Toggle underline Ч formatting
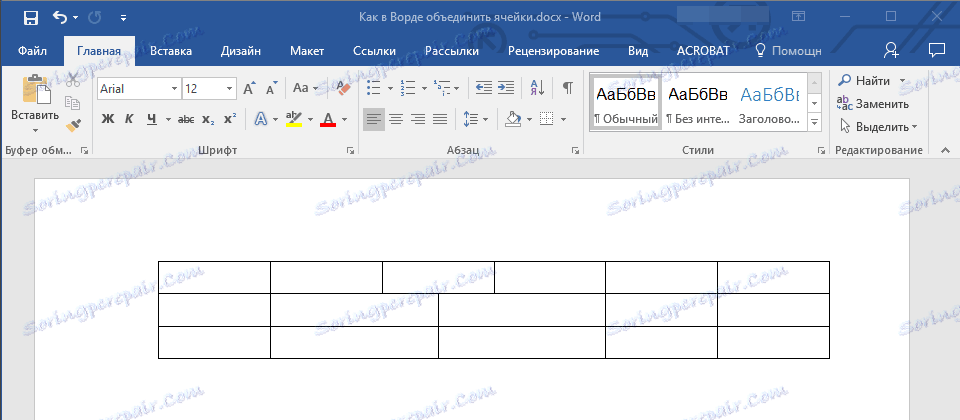The width and height of the screenshot is (960, 420). pos(152,119)
